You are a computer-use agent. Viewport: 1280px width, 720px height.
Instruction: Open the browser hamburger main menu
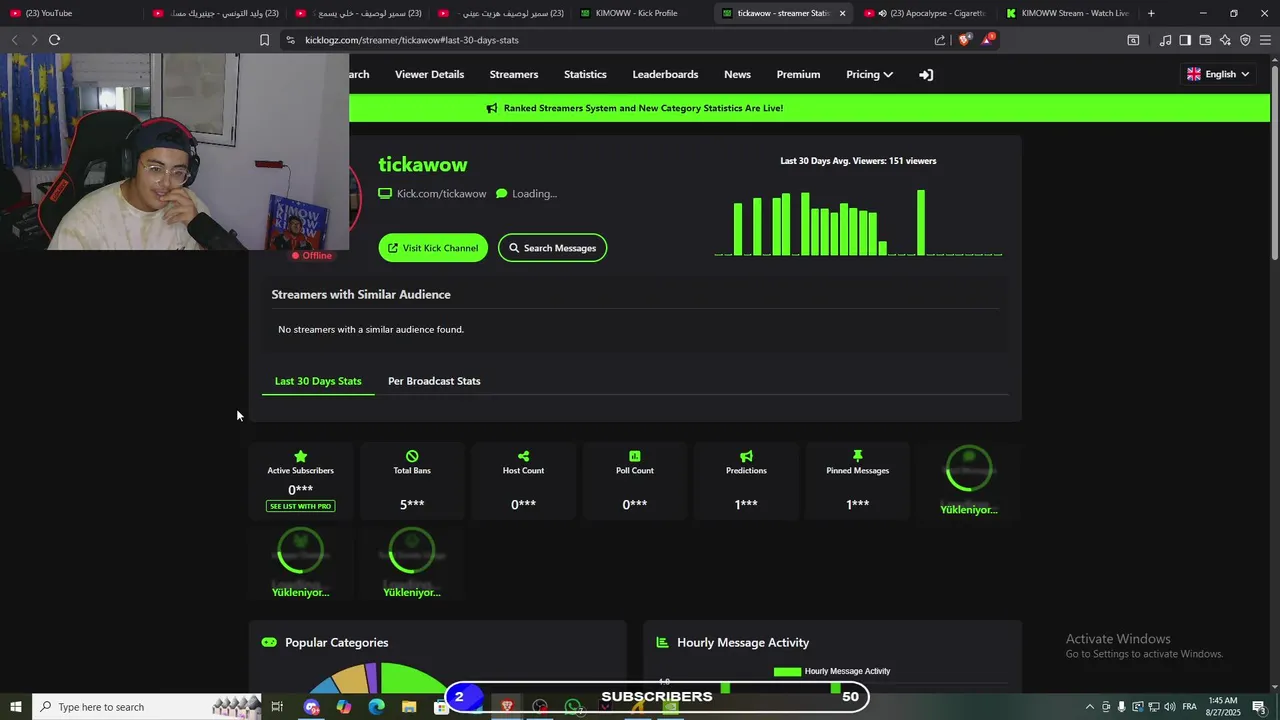point(1265,40)
